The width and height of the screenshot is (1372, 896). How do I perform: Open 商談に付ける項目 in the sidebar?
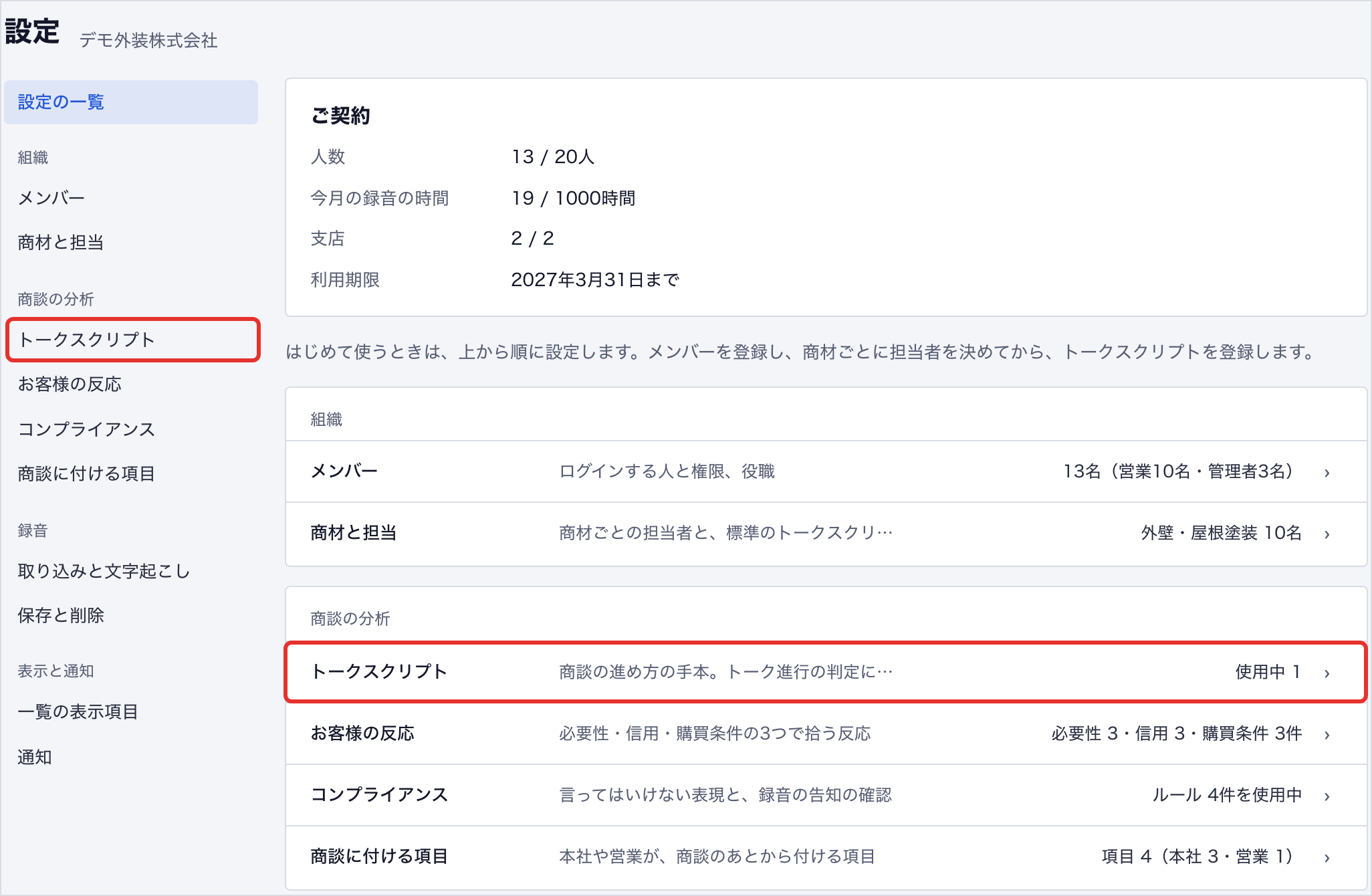click(x=131, y=473)
